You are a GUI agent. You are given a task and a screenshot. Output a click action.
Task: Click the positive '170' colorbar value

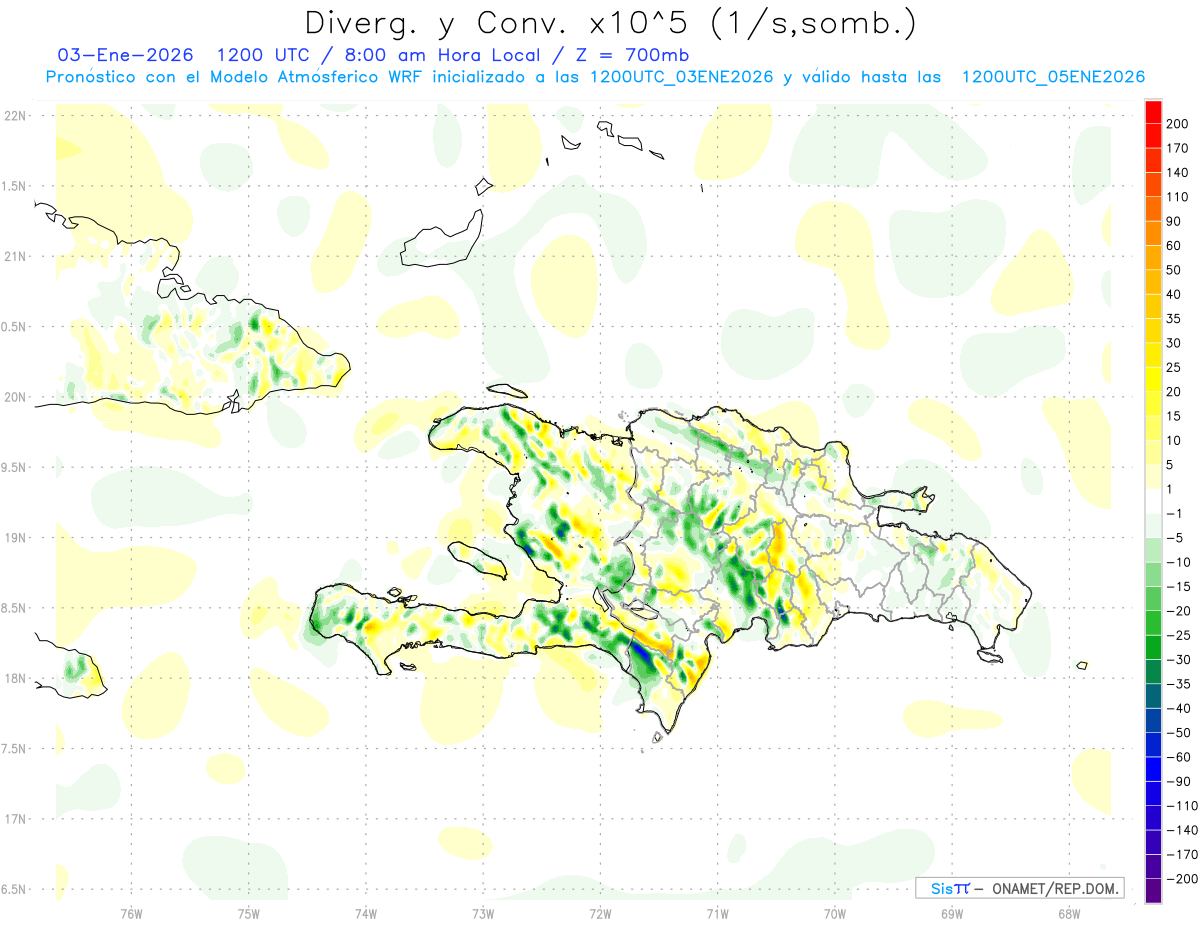(1178, 148)
